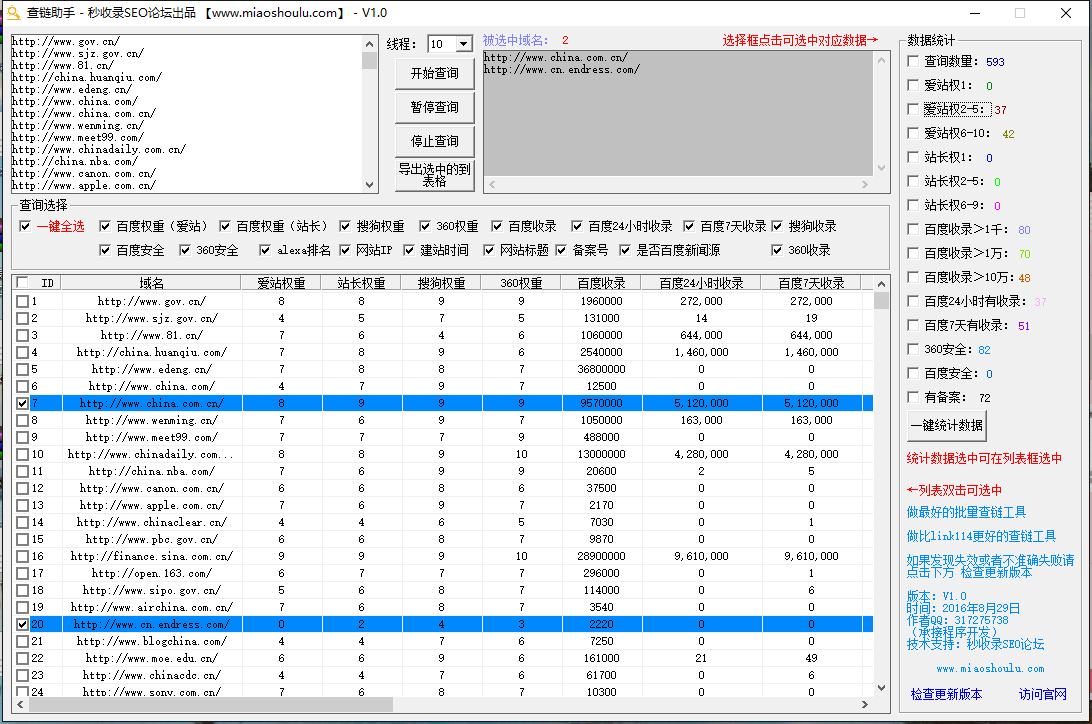Viewport: 1092px width, 724px height.
Task: Click 导出选中到表格 export button
Action: coord(434,176)
